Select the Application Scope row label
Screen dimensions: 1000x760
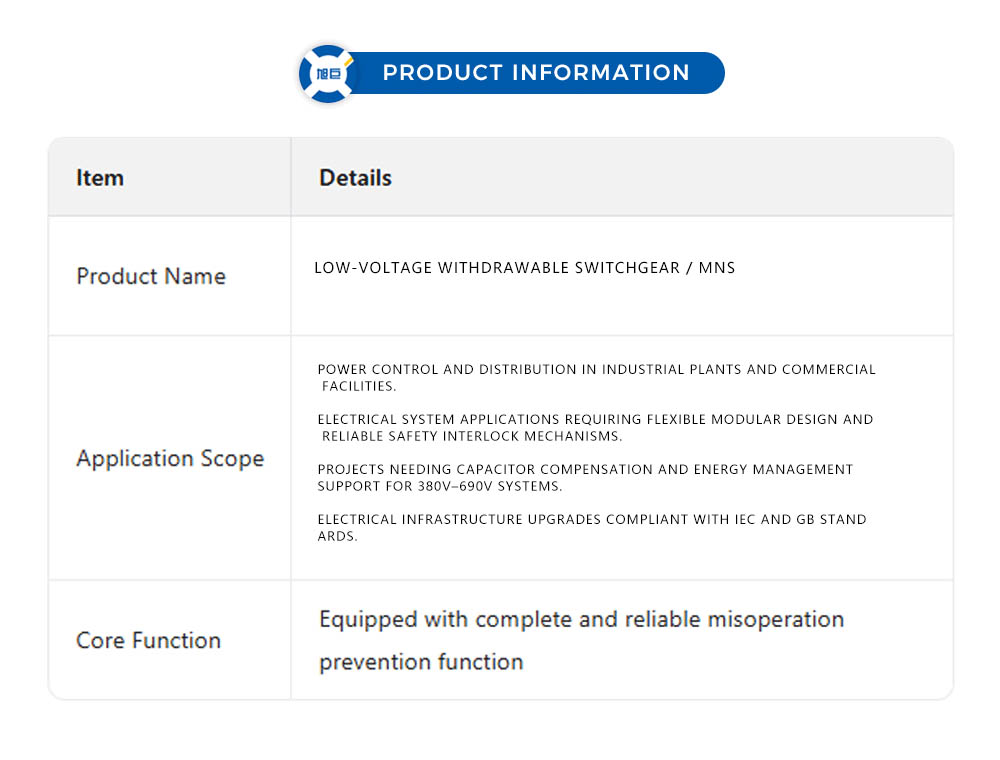pyautogui.click(x=170, y=459)
